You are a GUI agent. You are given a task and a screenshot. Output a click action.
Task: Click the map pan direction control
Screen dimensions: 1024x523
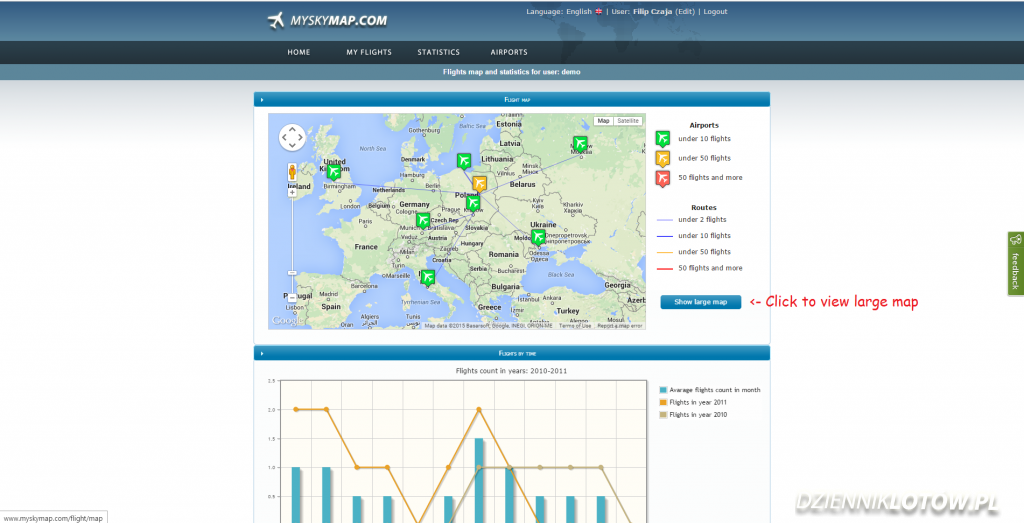(x=292, y=137)
